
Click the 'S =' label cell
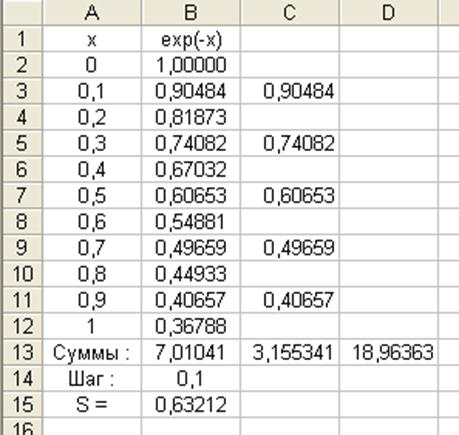(92, 405)
